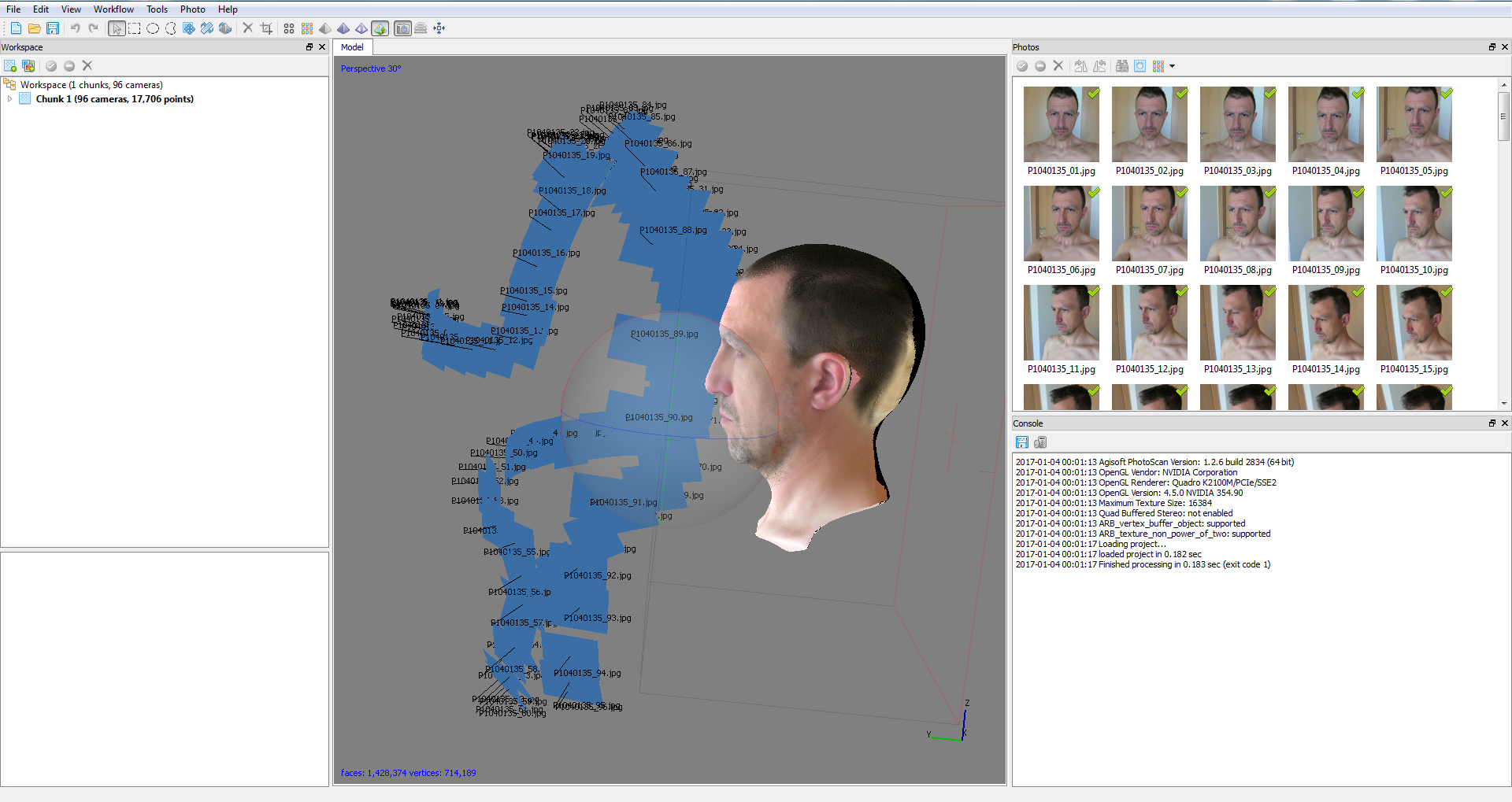Screen dimensions: 1512x802
Task: Show the dense point cloud view
Action: [x=307, y=28]
